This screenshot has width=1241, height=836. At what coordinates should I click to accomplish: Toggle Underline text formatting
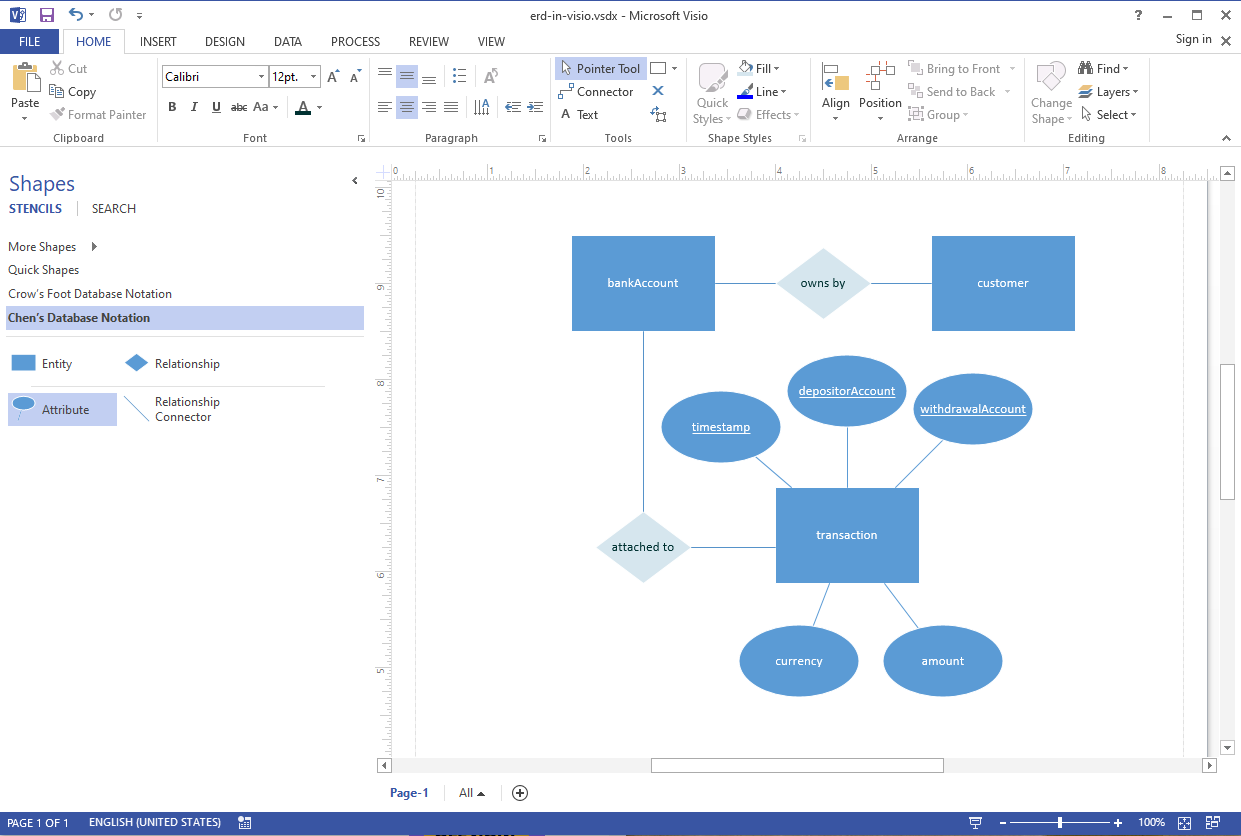(216, 107)
